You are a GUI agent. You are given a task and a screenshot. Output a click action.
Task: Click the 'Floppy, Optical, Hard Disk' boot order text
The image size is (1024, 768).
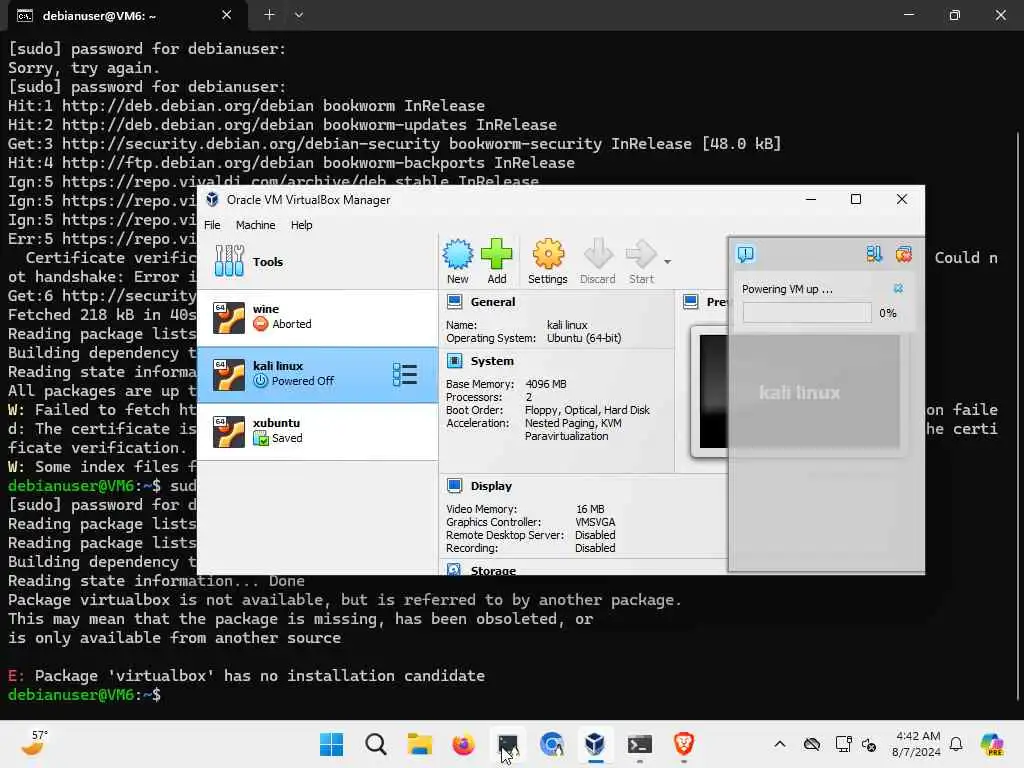(x=587, y=410)
